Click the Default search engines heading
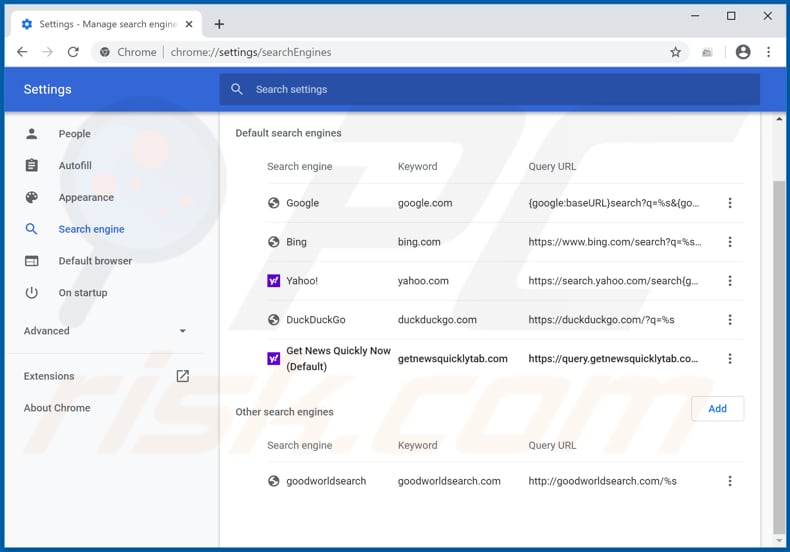Screen dimensions: 790x552 coord(288,133)
